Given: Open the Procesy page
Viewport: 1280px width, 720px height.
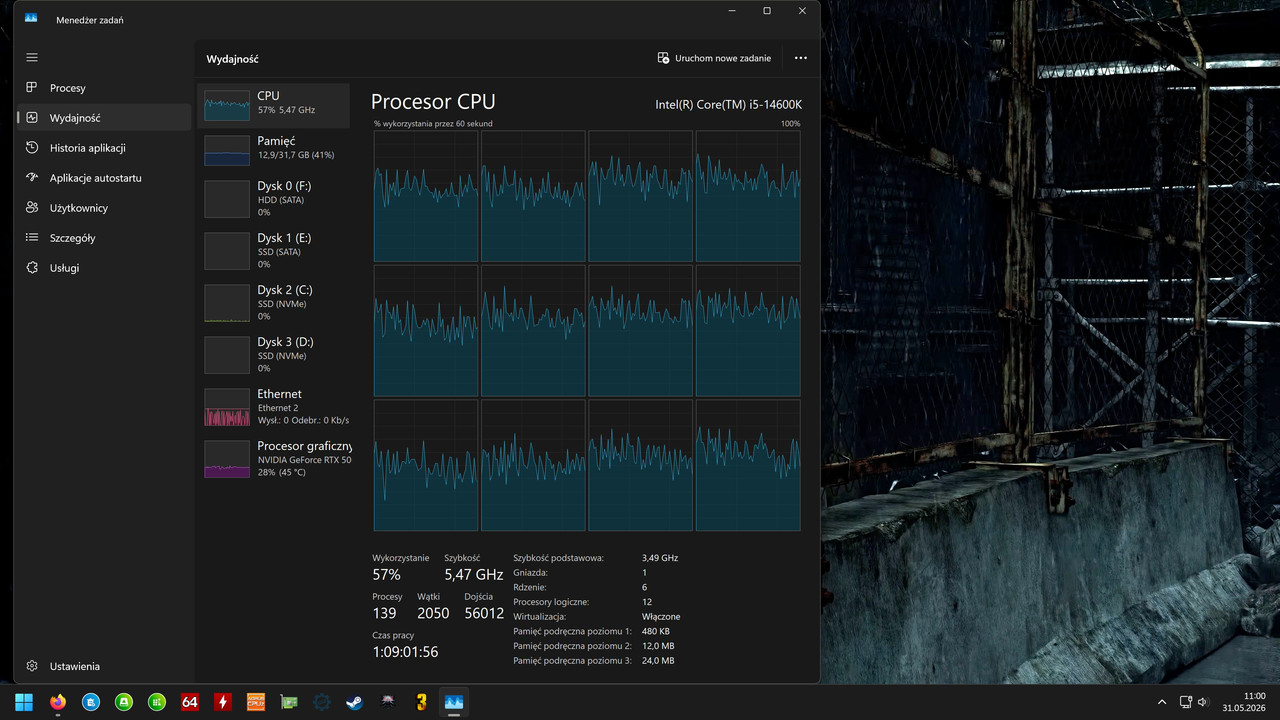Looking at the screenshot, I should click(104, 88).
